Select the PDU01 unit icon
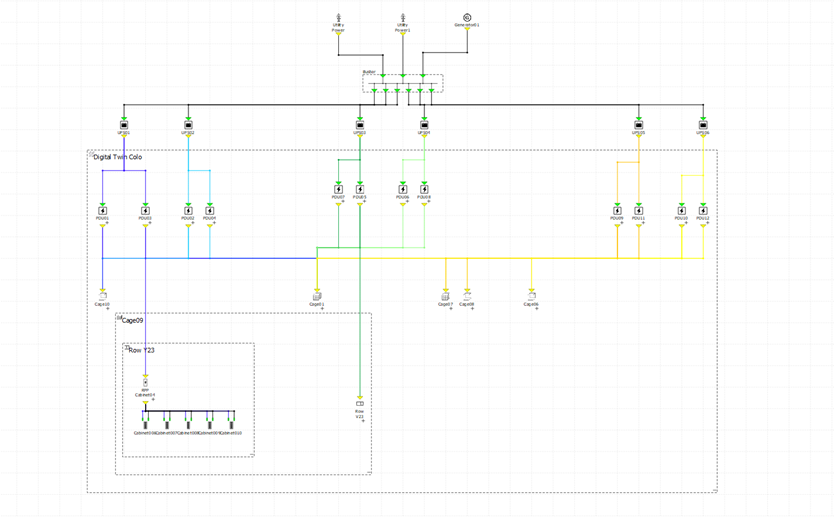This screenshot has width=834, height=517. coord(102,210)
